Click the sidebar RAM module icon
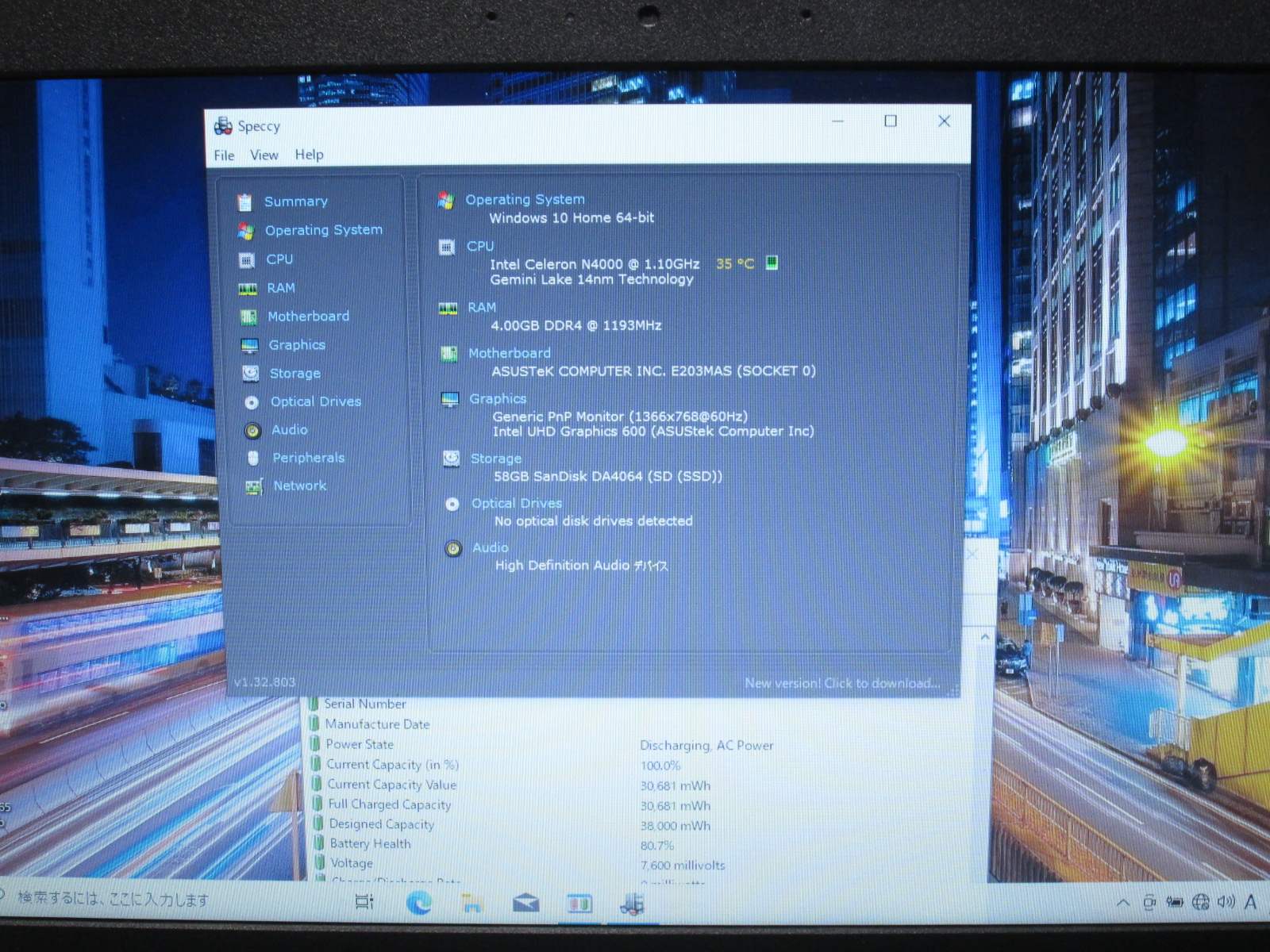Viewport: 1270px width, 952px height. 248,289
